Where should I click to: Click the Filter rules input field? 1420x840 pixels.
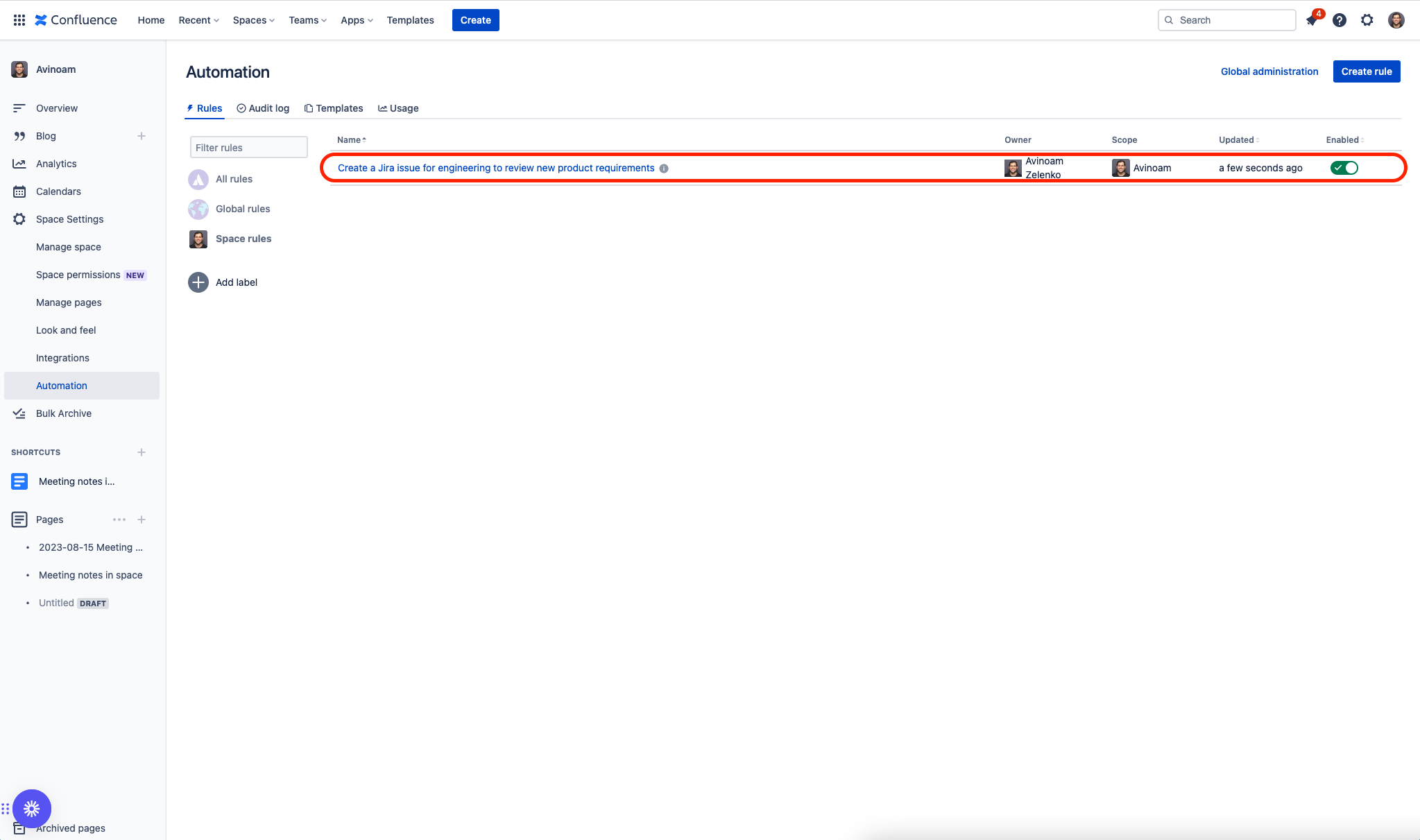248,147
